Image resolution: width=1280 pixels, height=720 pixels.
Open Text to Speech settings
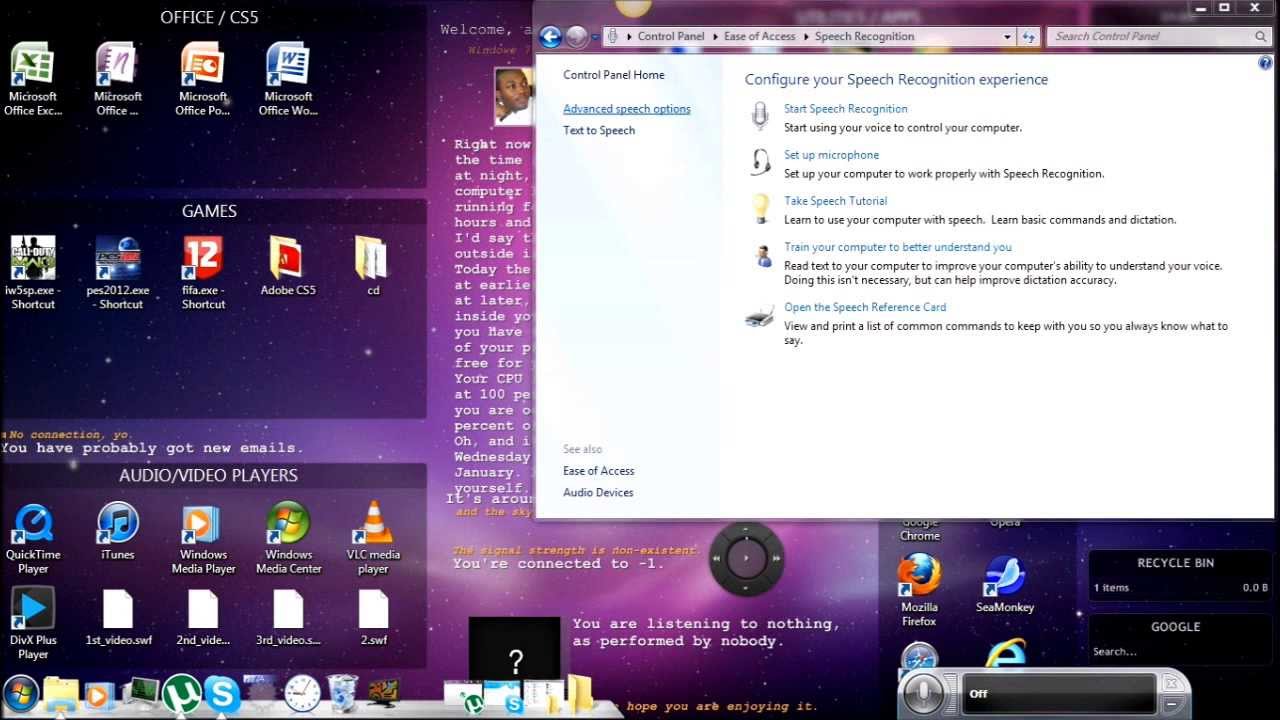(599, 130)
